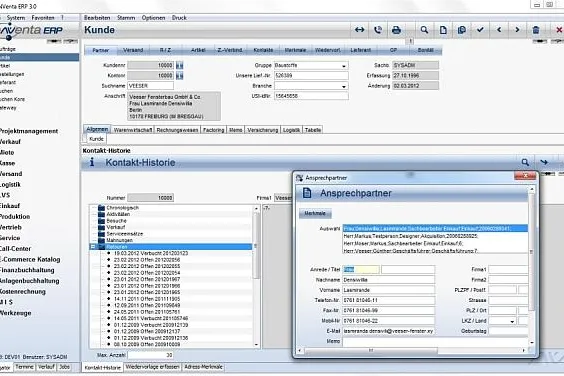This screenshot has height=376, width=564.
Task: Click the horizontal scrollbar in Ansprechpartner dialog
Action: 370,350
